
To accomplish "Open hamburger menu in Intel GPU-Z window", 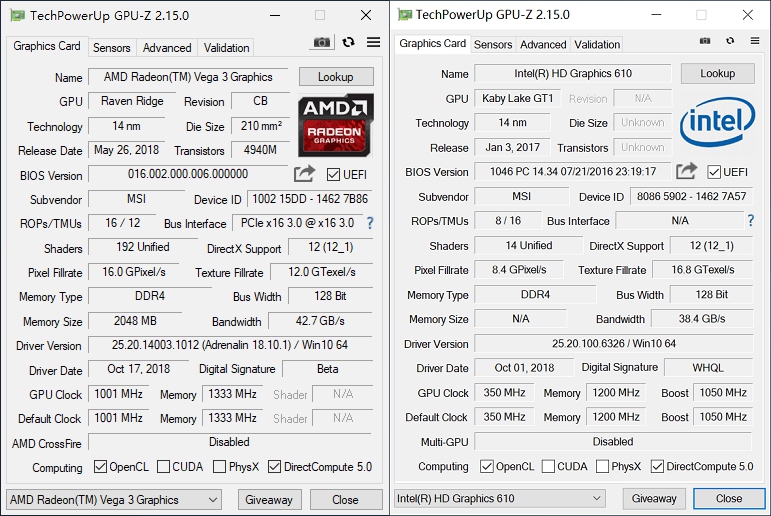I will (755, 41).
